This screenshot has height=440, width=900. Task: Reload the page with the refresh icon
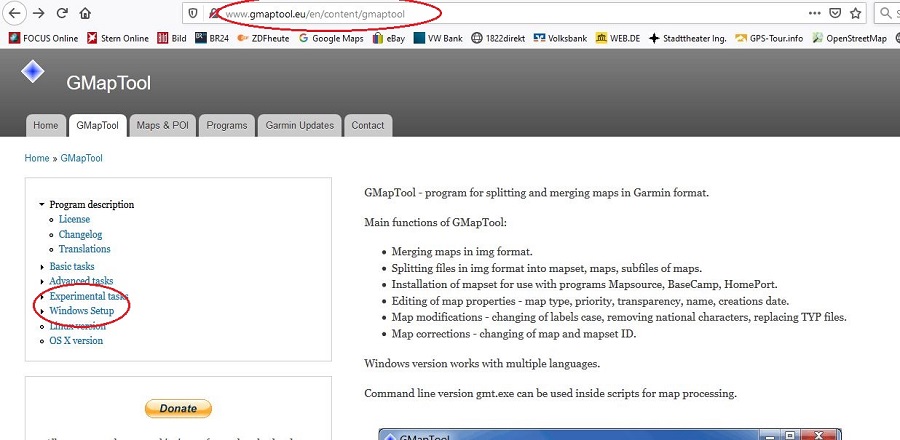(x=62, y=14)
